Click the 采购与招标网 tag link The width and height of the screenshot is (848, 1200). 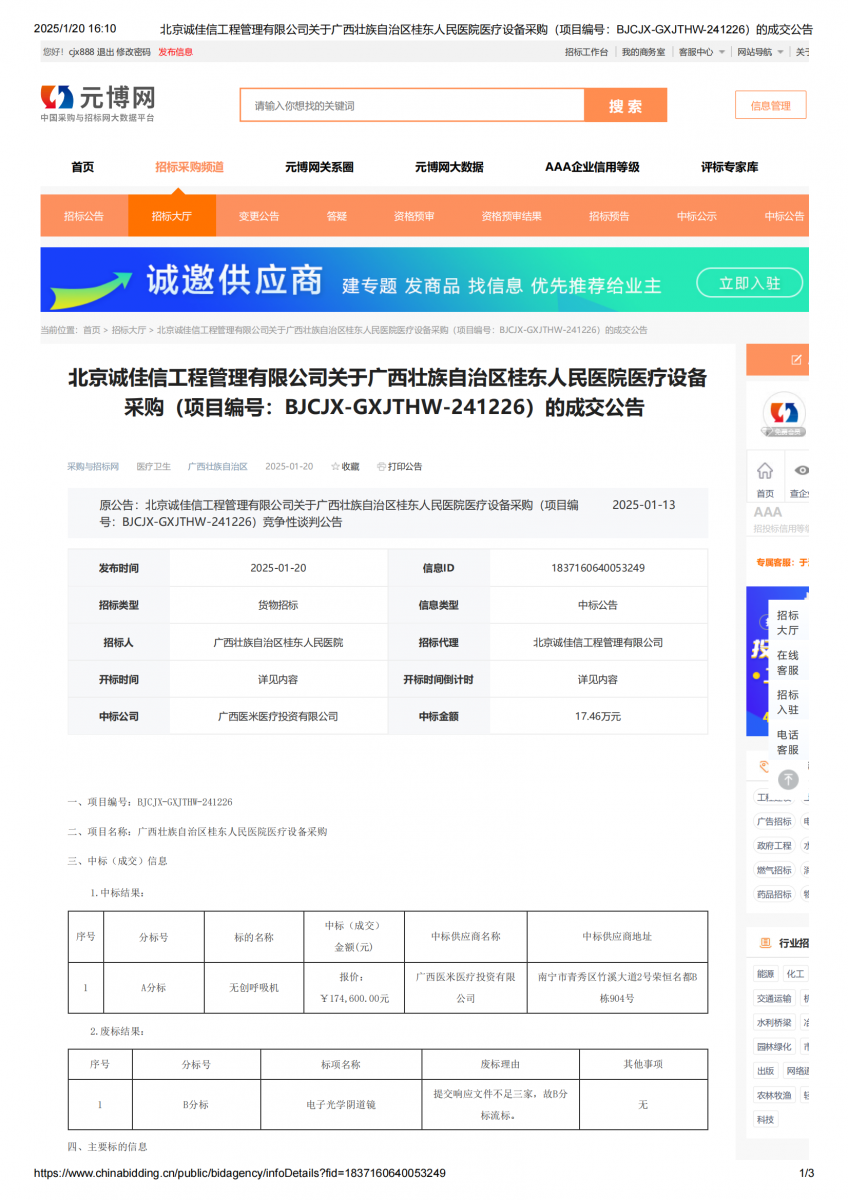coord(93,467)
